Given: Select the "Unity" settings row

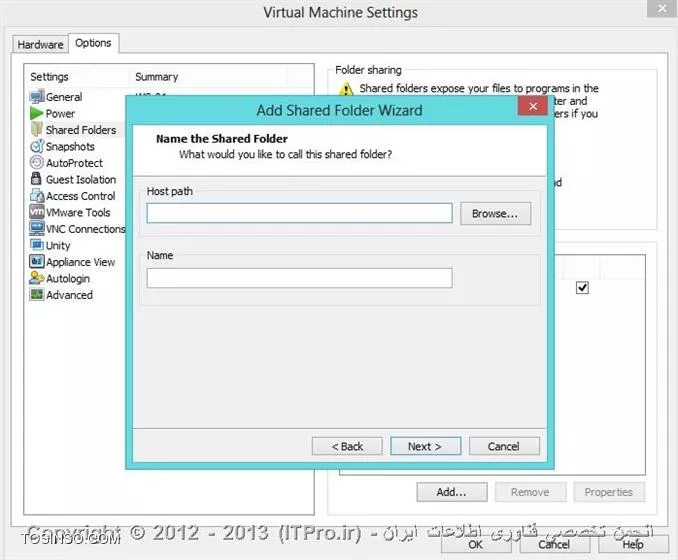Looking at the screenshot, I should pos(77,245).
